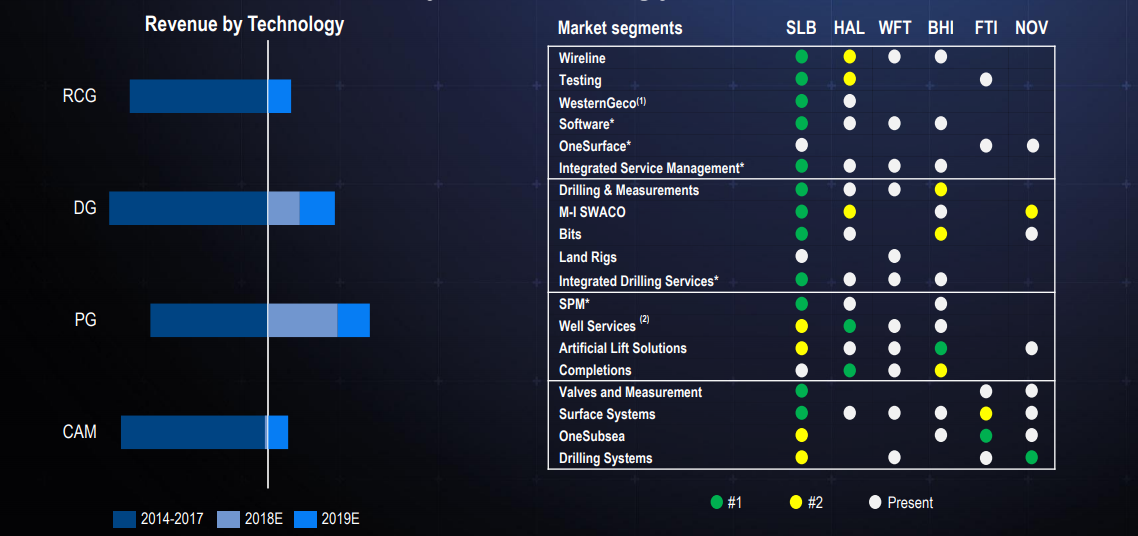Image resolution: width=1138 pixels, height=536 pixels.
Task: Click the green FTI dot for OneSubsea
Action: pos(986,436)
